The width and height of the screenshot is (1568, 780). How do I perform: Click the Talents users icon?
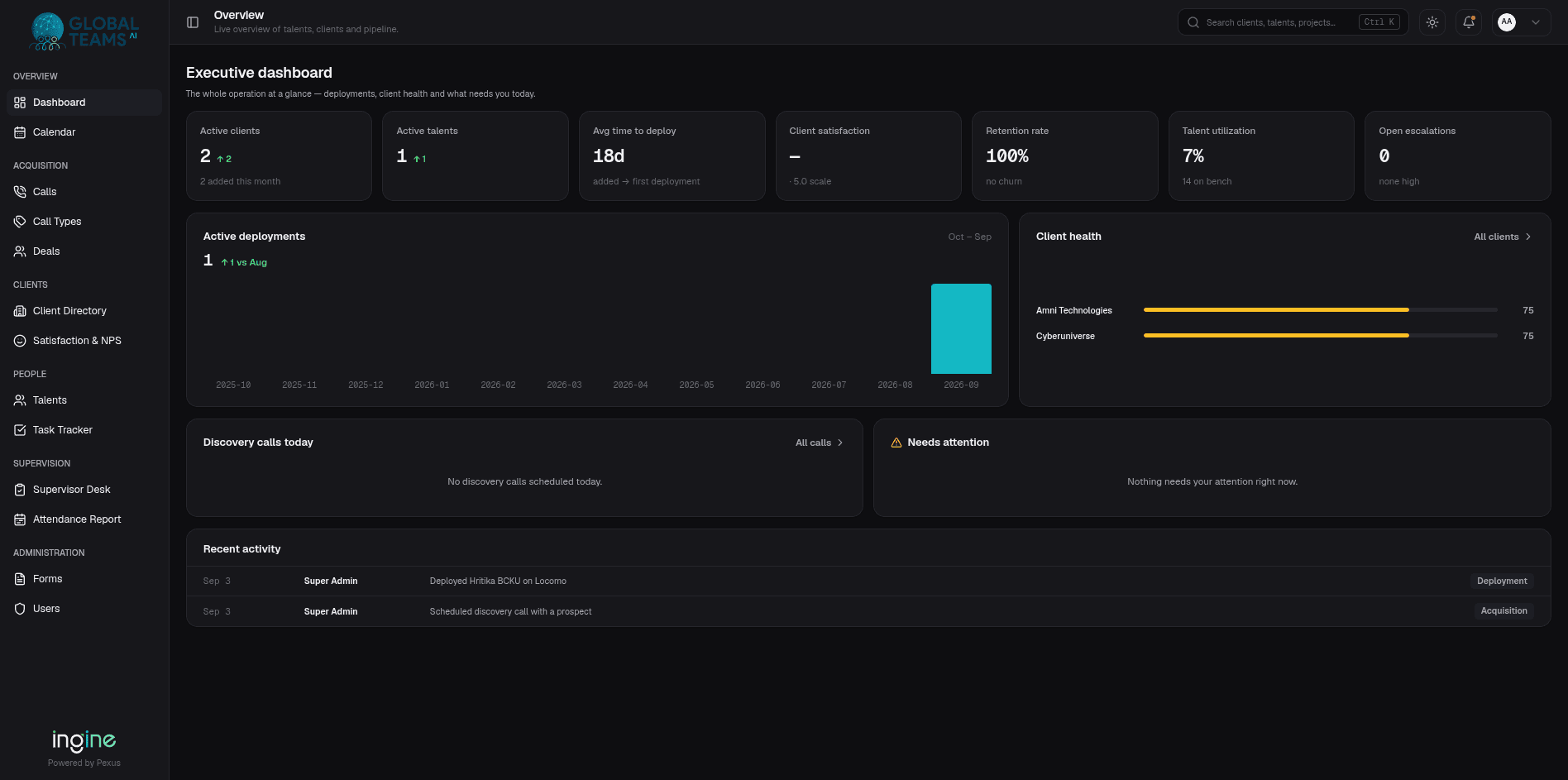pos(20,400)
